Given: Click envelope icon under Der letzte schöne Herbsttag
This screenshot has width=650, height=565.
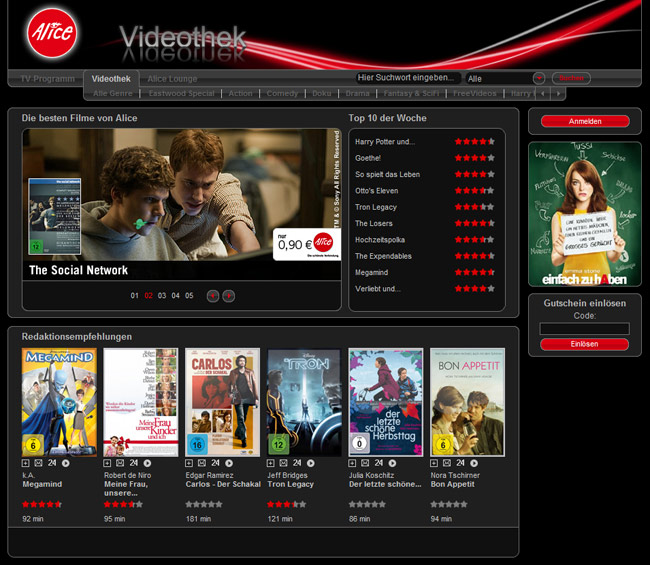Looking at the screenshot, I should pos(366,463).
